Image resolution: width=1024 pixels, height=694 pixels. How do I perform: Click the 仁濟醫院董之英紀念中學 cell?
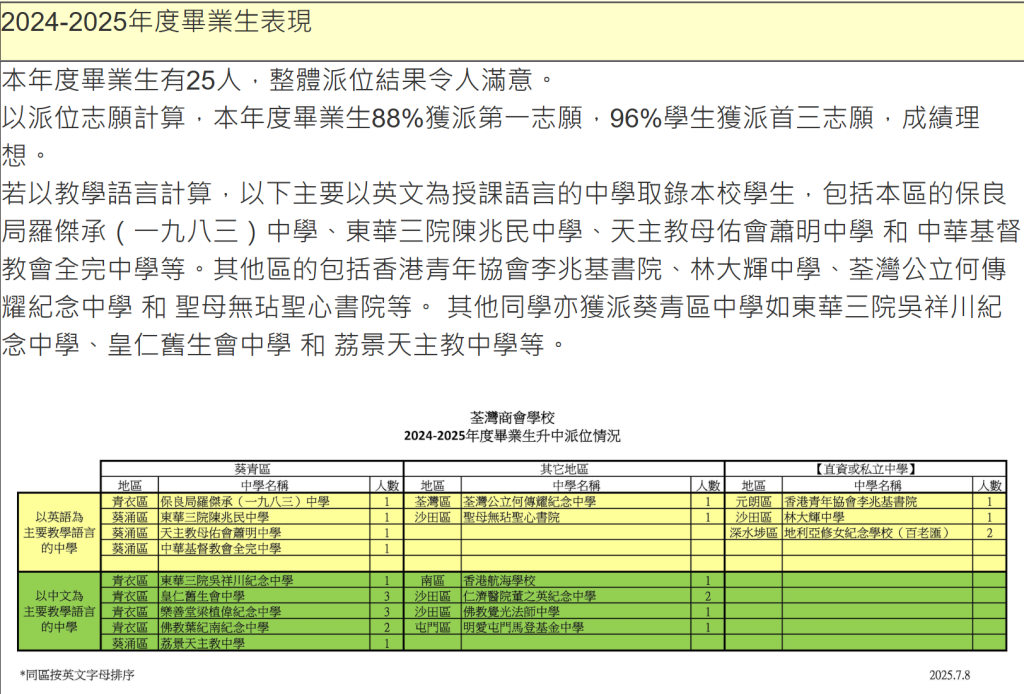[529, 596]
